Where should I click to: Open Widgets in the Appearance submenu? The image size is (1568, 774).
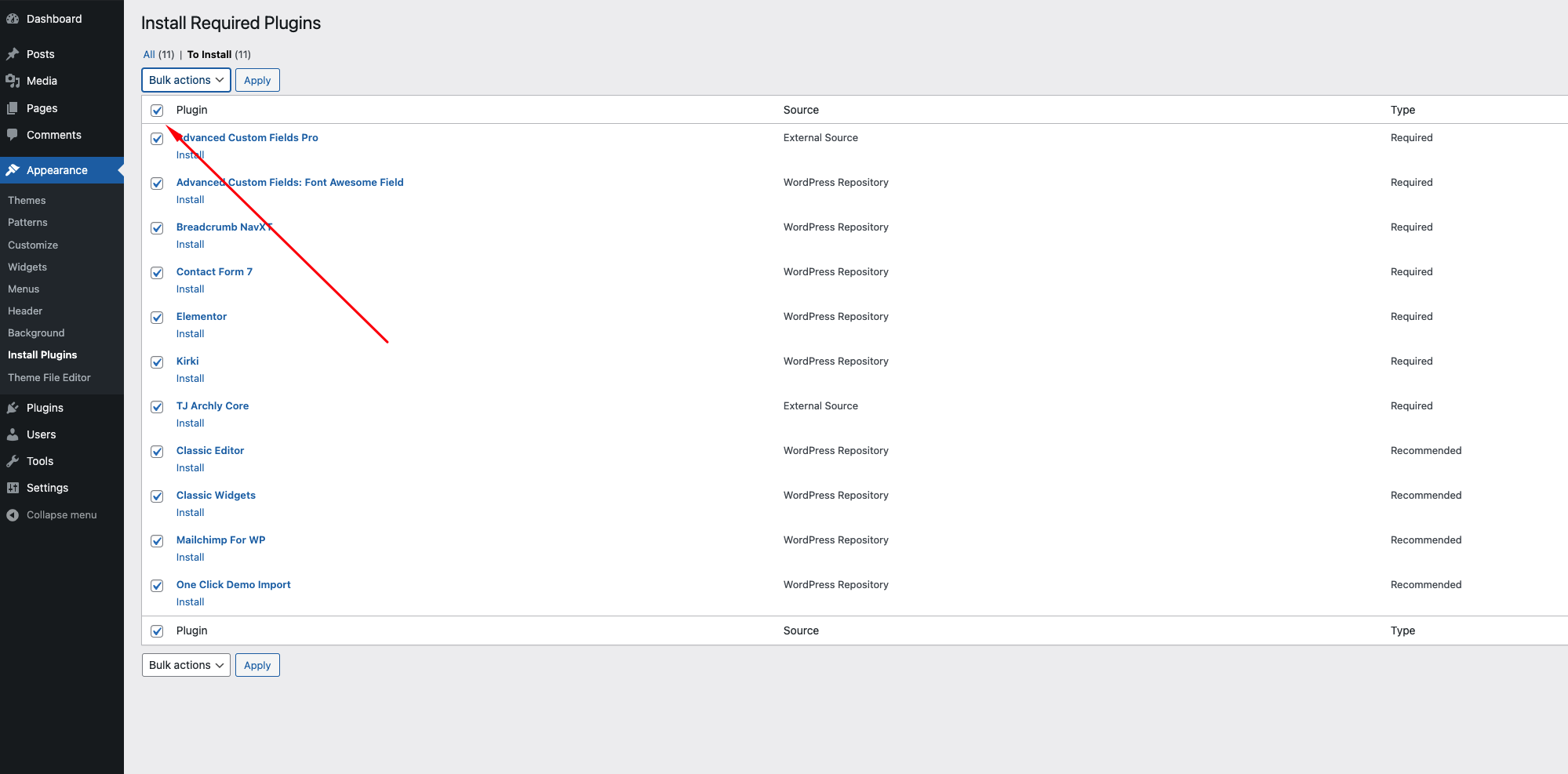27,267
